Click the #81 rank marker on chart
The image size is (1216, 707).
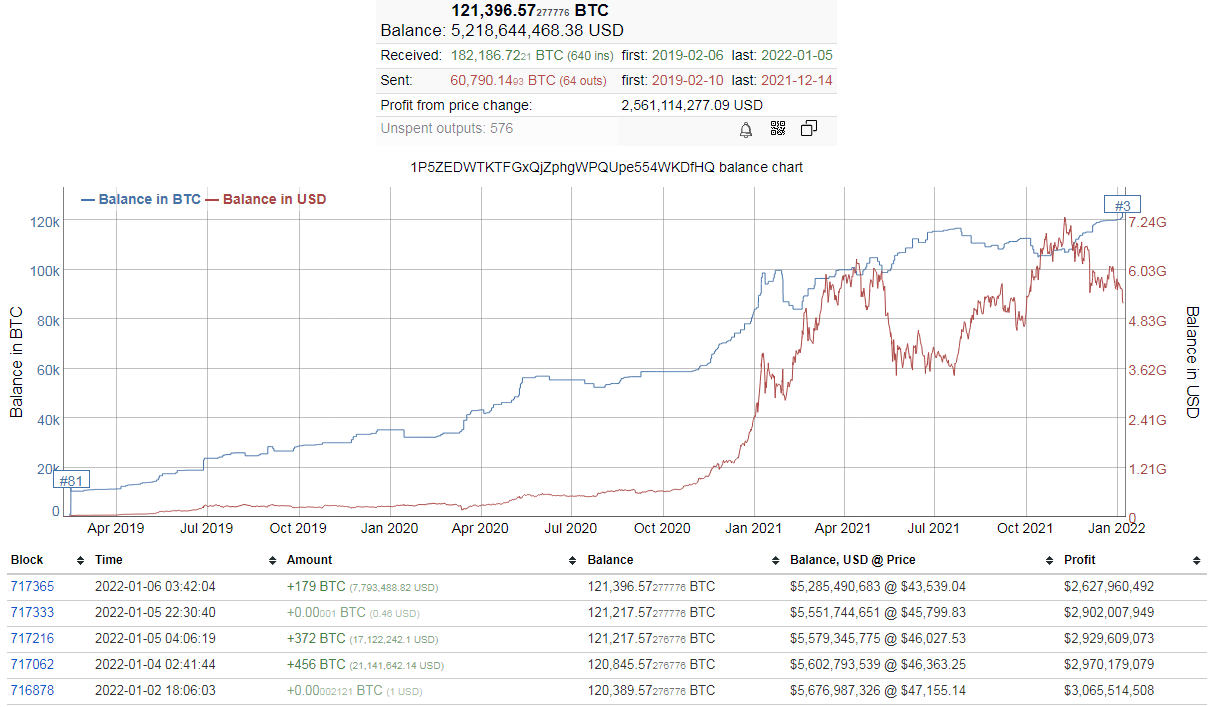tap(71, 480)
